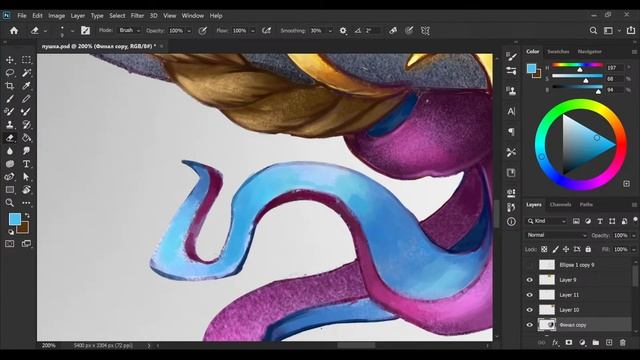Open the tool preset picker arrow
This screenshot has height=360, width=640.
[x=45, y=31]
